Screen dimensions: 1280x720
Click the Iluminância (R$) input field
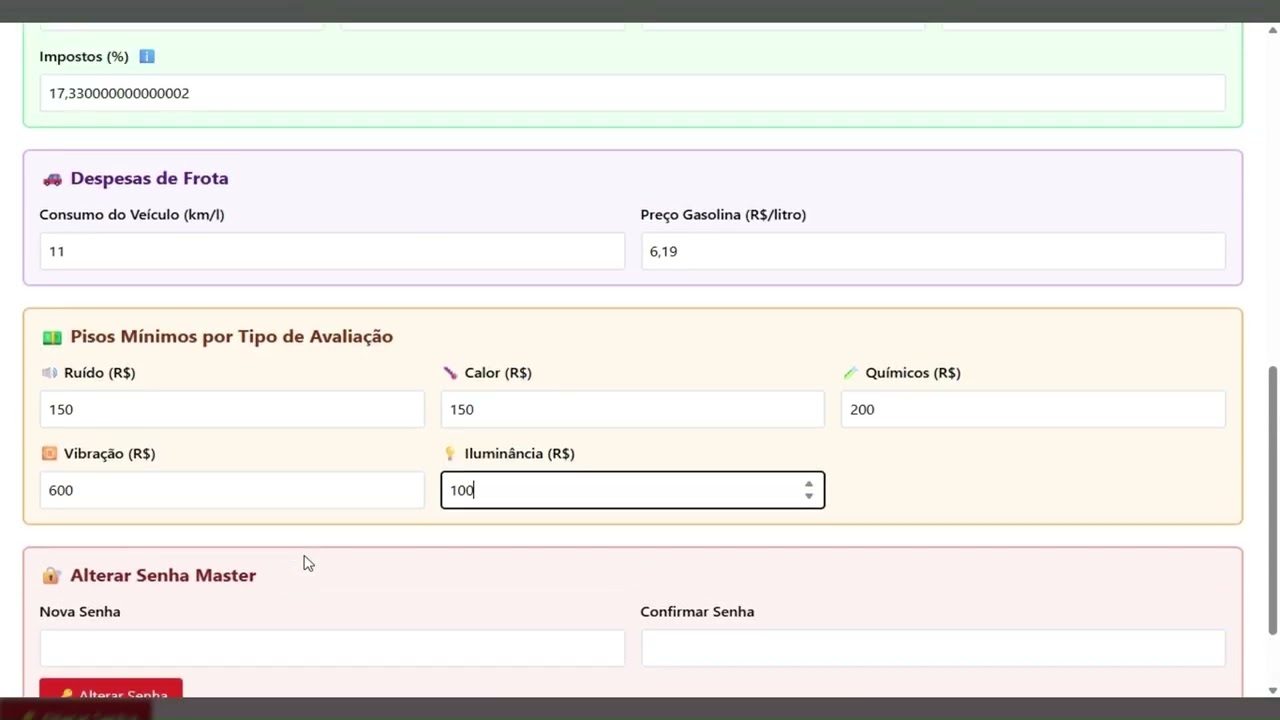(x=632, y=490)
